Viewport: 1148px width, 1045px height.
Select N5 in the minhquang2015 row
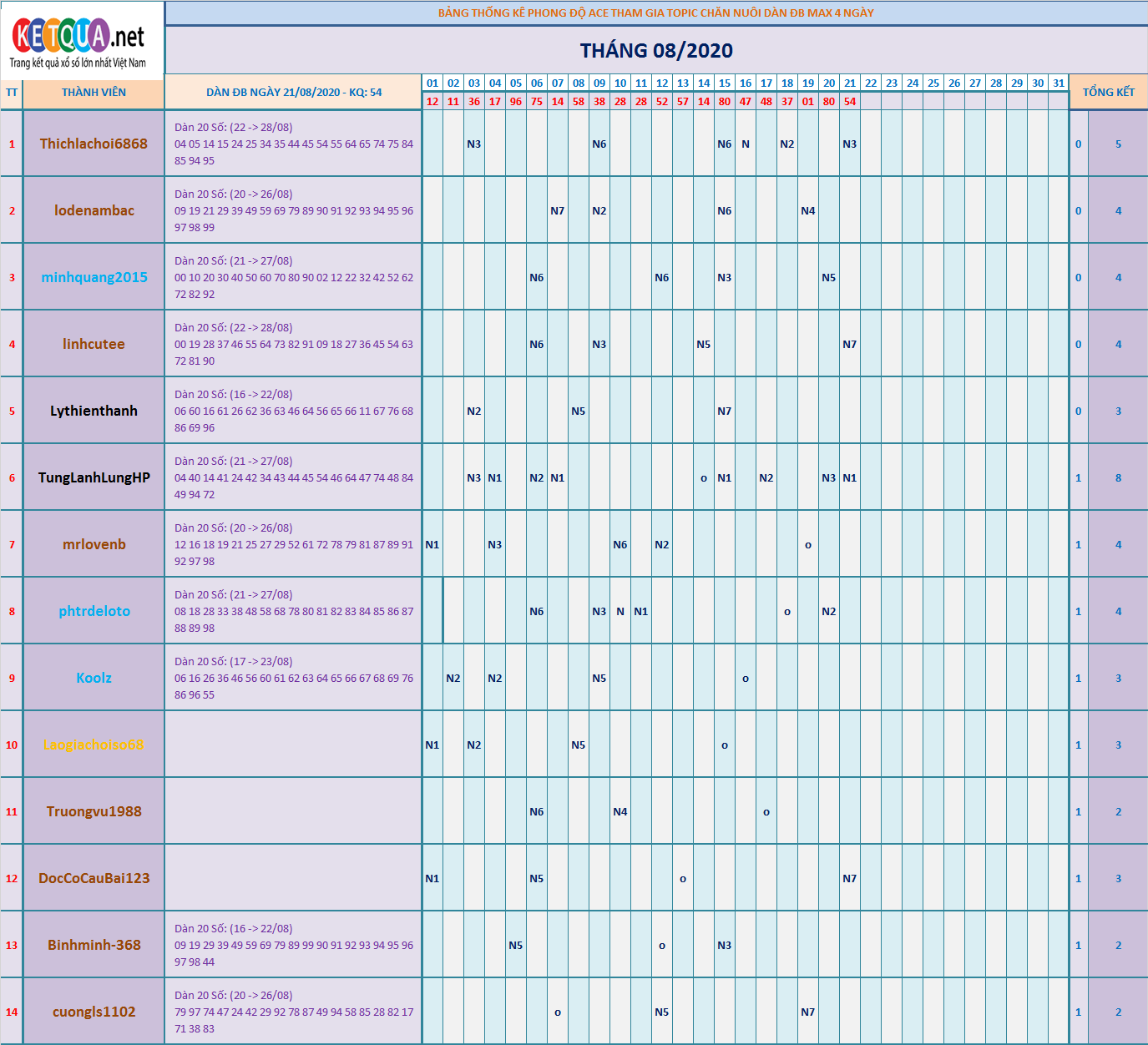[829, 277]
